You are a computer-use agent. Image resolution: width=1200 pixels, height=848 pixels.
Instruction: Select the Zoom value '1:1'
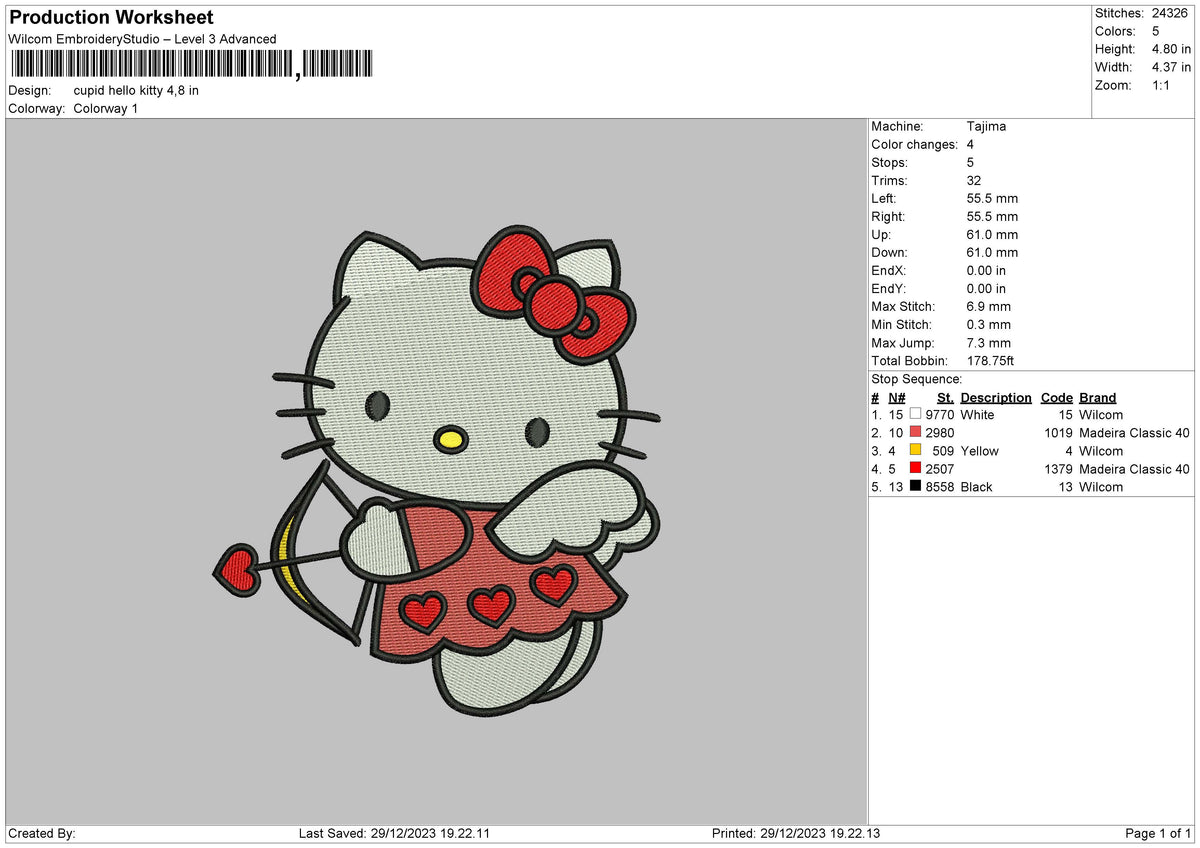[1162, 85]
